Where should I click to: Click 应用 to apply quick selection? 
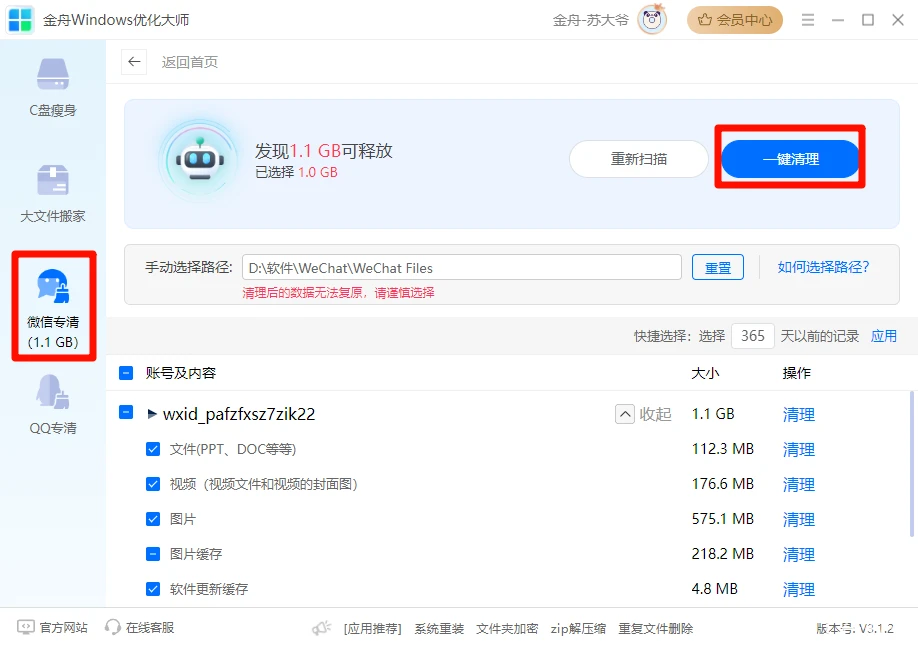(883, 336)
